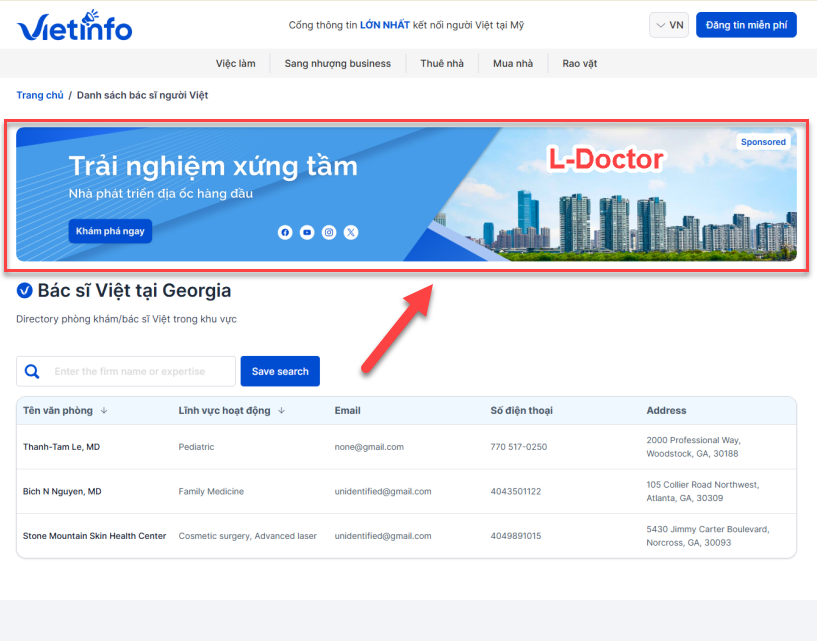
Task: Open Sang nhượng business menu item
Action: coord(338,64)
